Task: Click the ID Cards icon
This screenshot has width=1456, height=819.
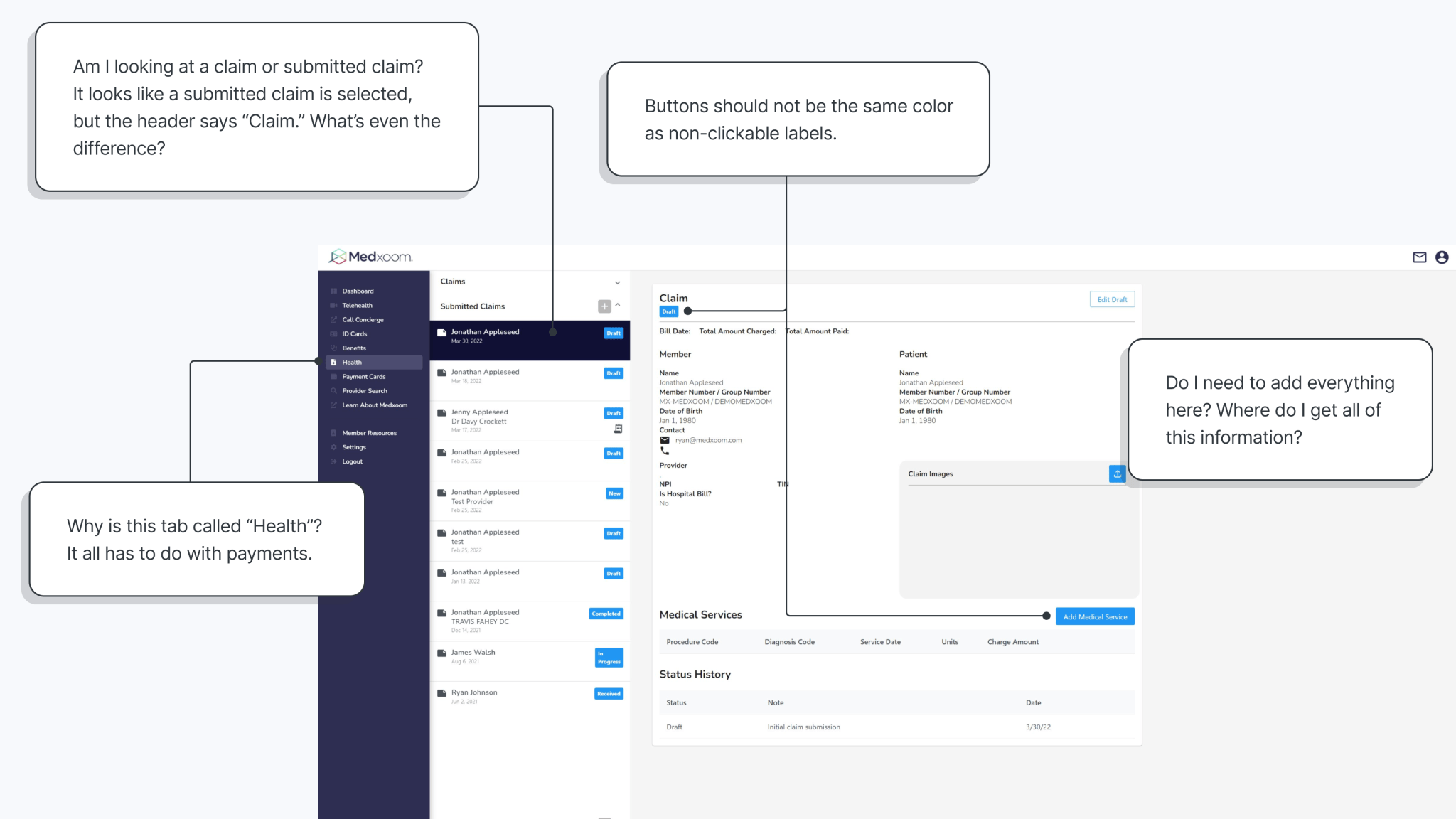Action: point(333,333)
